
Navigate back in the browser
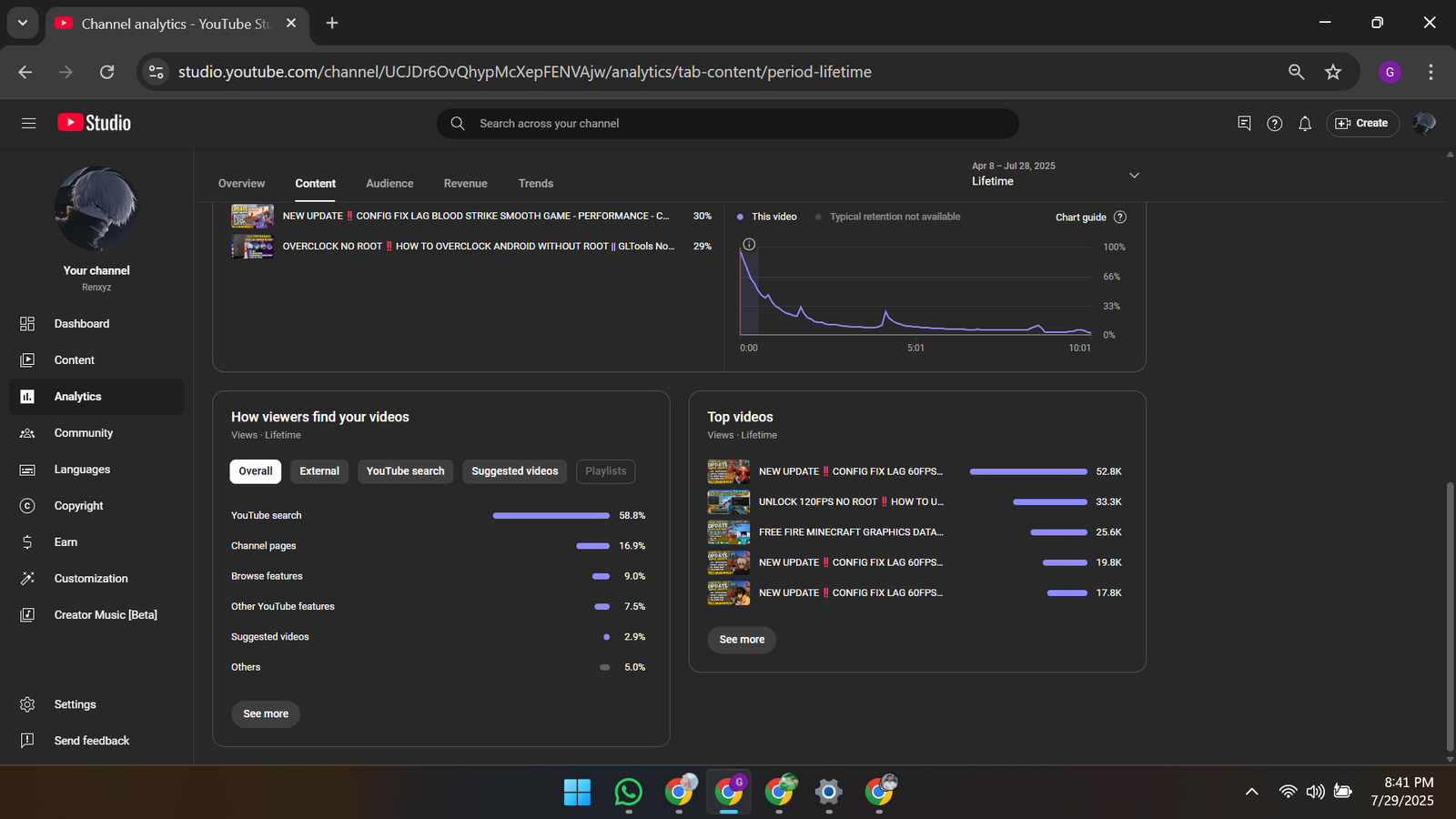click(25, 72)
